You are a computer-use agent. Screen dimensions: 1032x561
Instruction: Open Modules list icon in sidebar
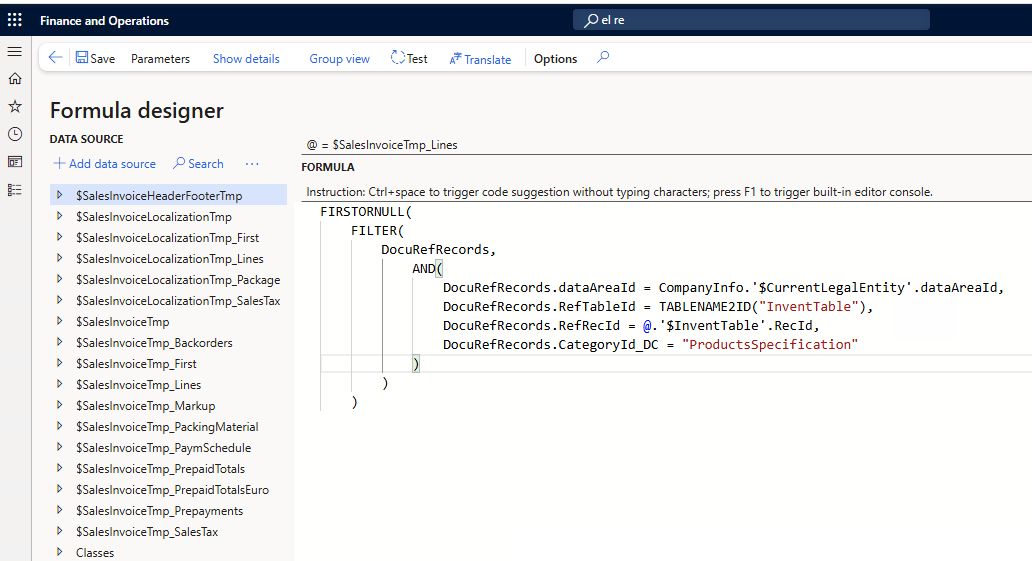tap(15, 190)
